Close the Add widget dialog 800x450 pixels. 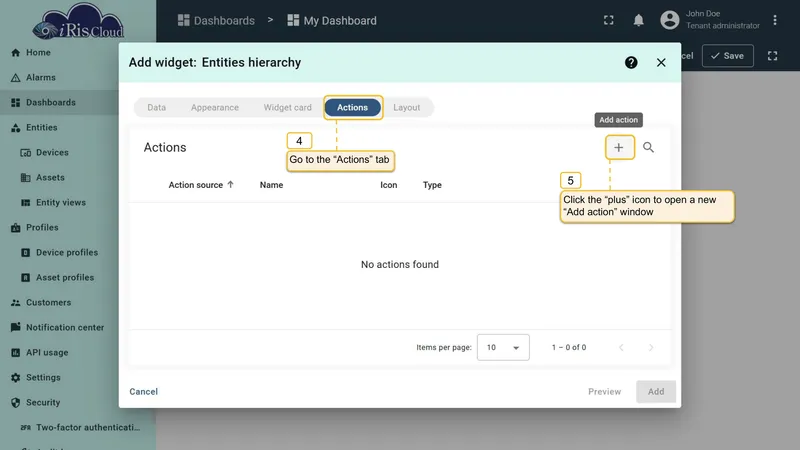[661, 62]
